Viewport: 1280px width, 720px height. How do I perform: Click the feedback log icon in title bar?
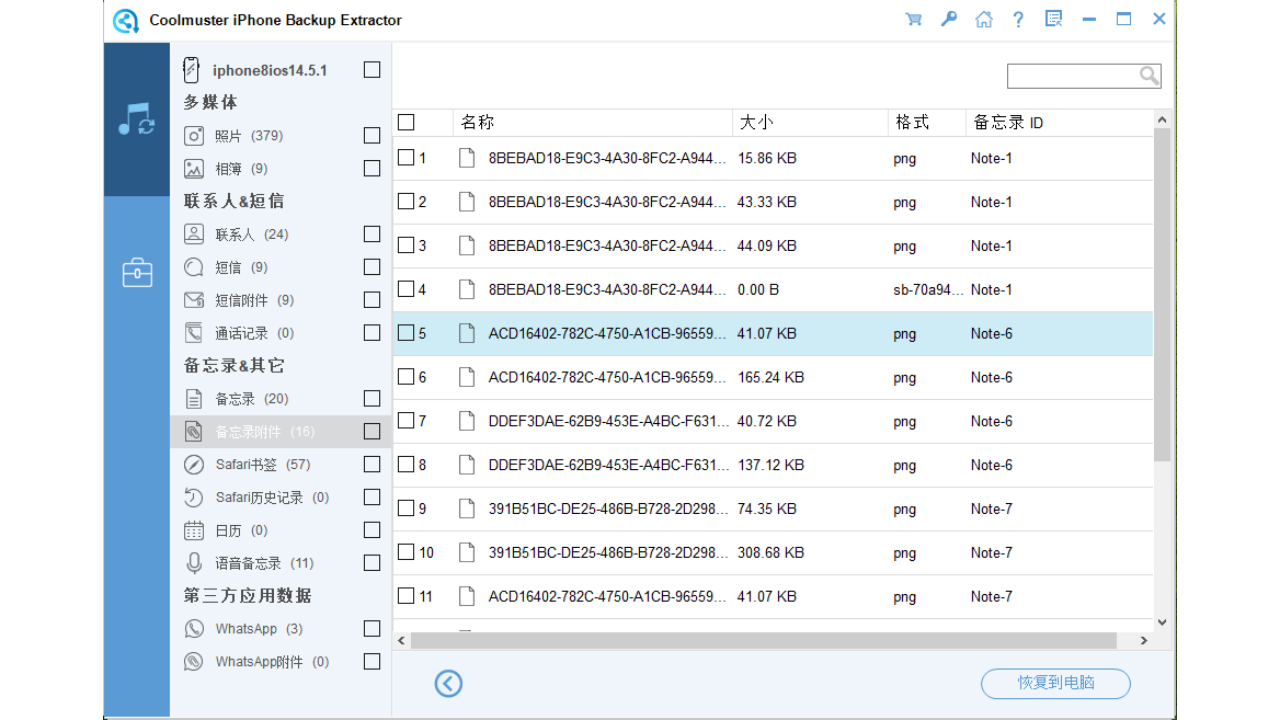1053,18
